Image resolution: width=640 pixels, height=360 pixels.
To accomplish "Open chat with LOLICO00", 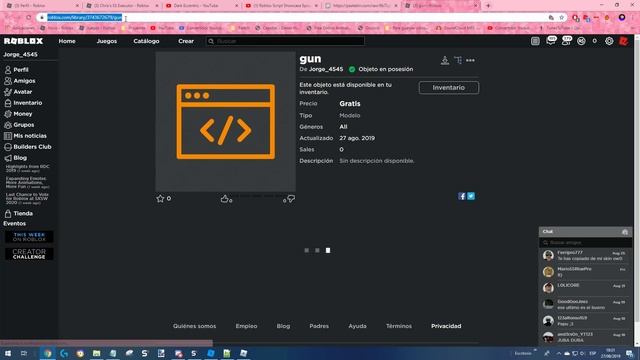I will coord(585,288).
